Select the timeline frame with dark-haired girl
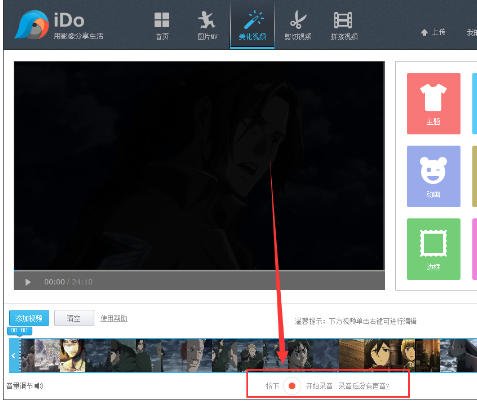The width and height of the screenshot is (477, 407). 378,355
